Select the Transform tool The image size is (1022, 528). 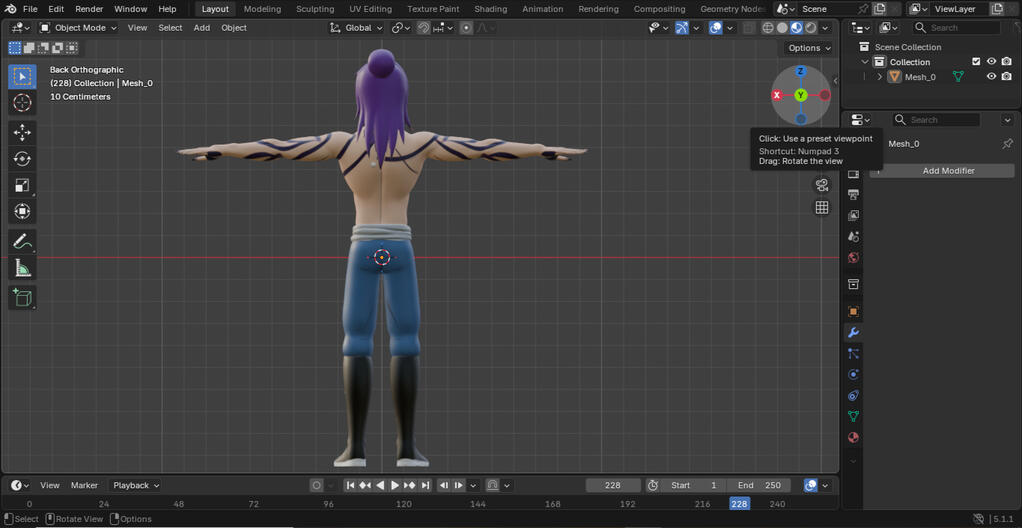(x=22, y=211)
